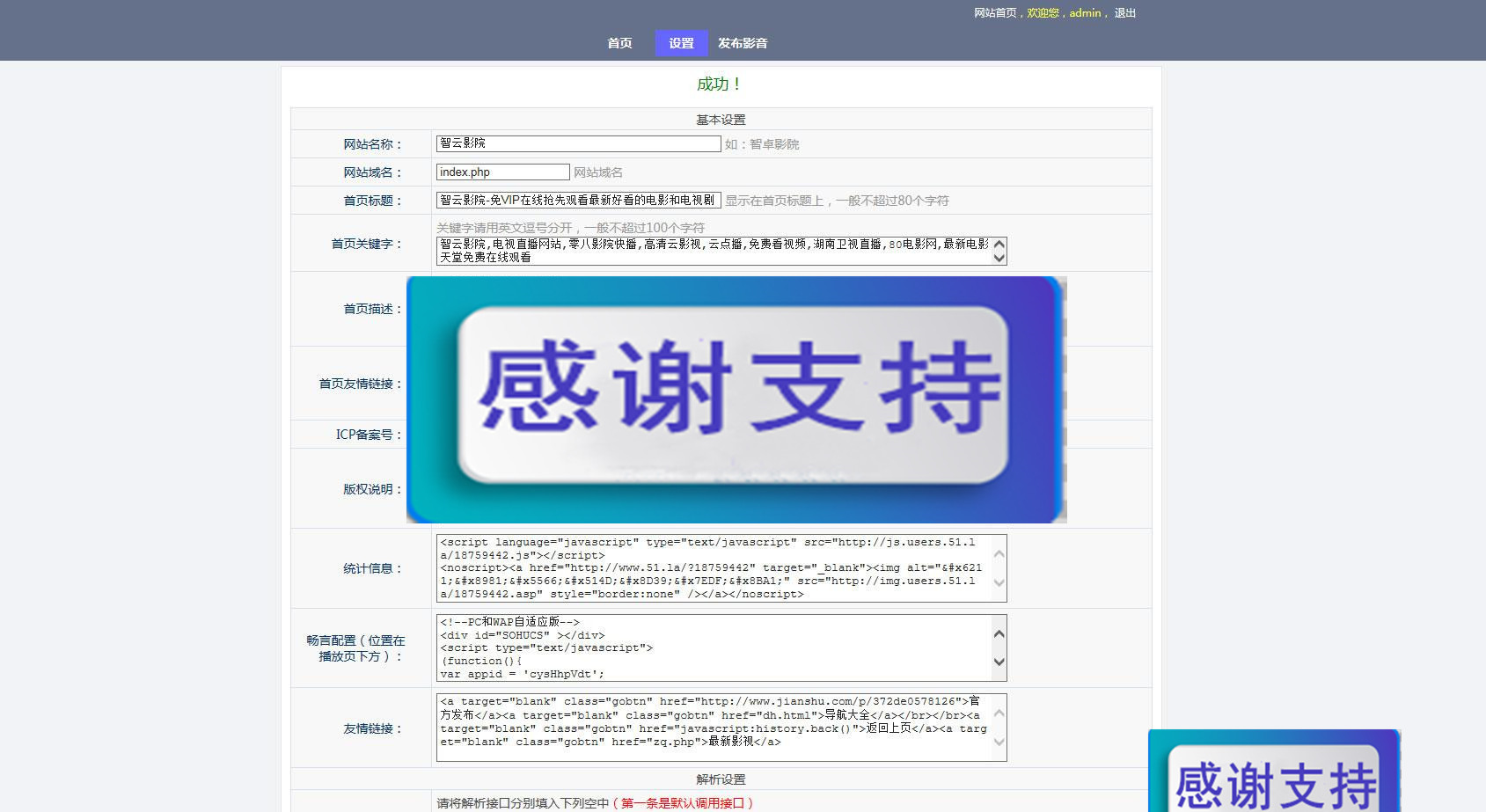Click scroll-up arrow of 畅言配置 textarea

point(999,634)
